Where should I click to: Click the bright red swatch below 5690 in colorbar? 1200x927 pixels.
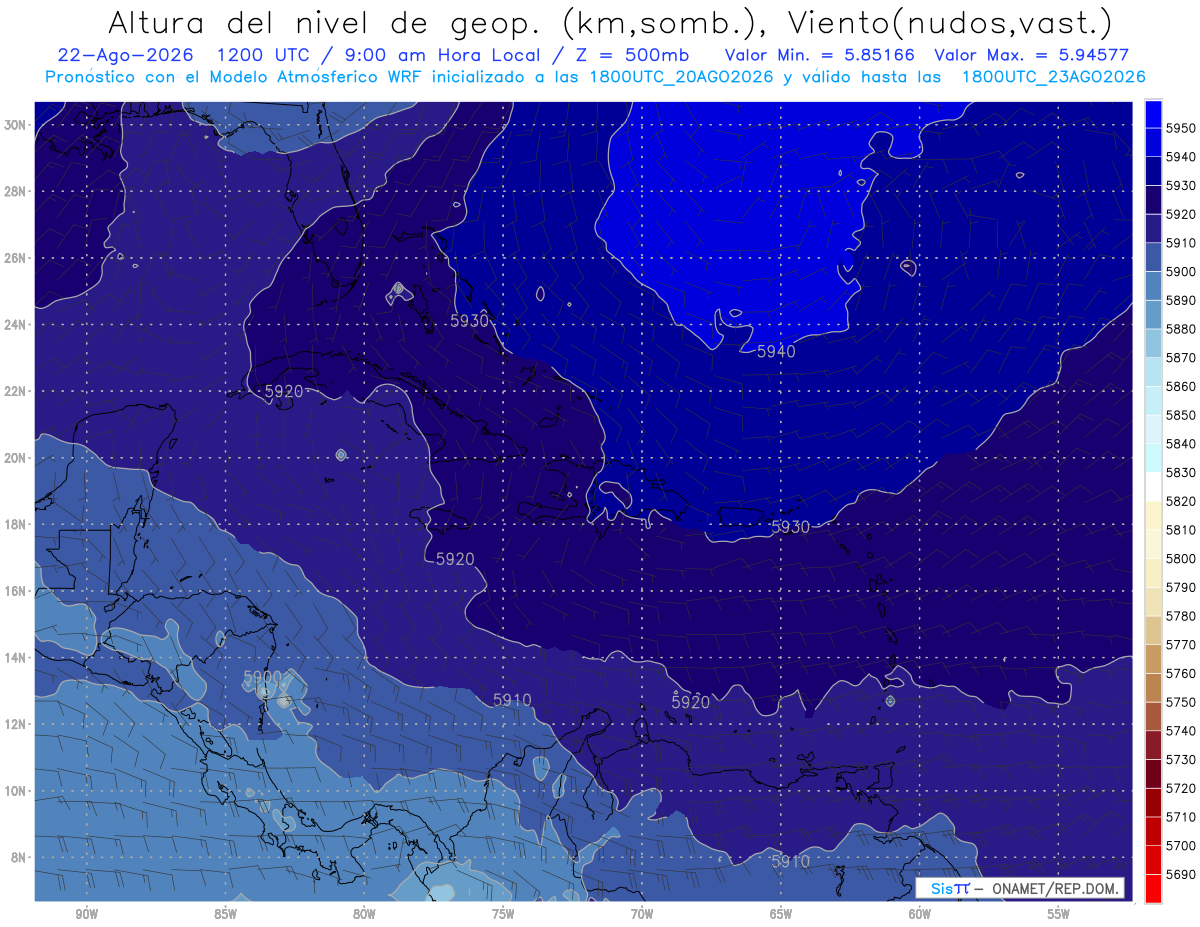[1153, 888]
